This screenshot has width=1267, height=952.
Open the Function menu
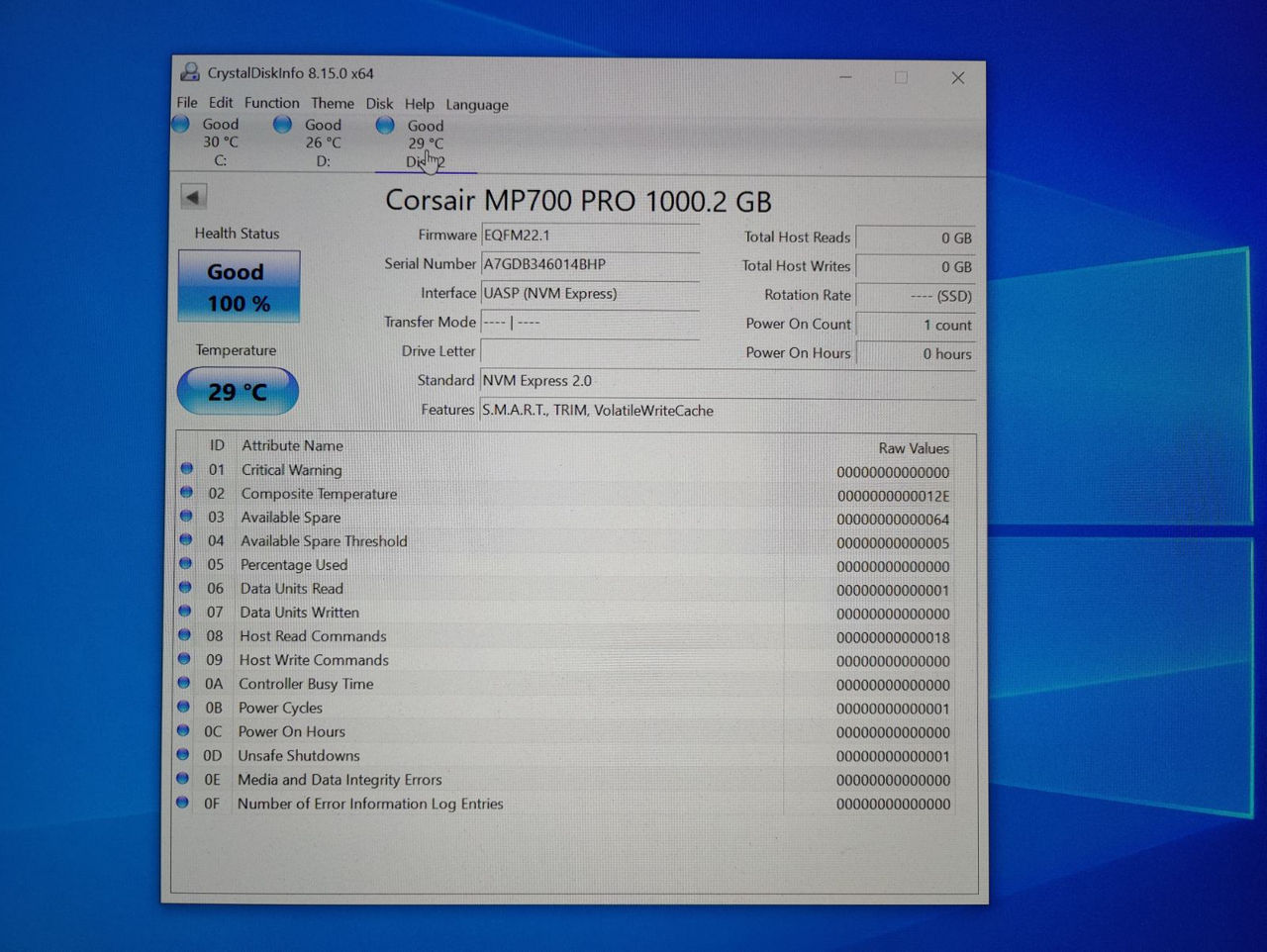pyautogui.click(x=271, y=103)
